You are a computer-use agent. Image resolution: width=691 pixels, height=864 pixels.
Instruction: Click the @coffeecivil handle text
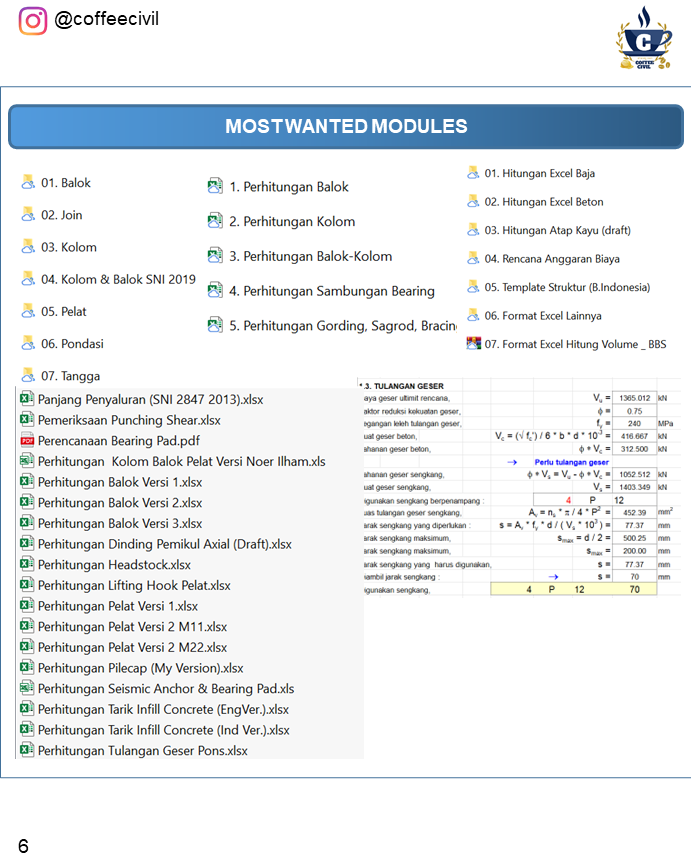click(x=106, y=19)
